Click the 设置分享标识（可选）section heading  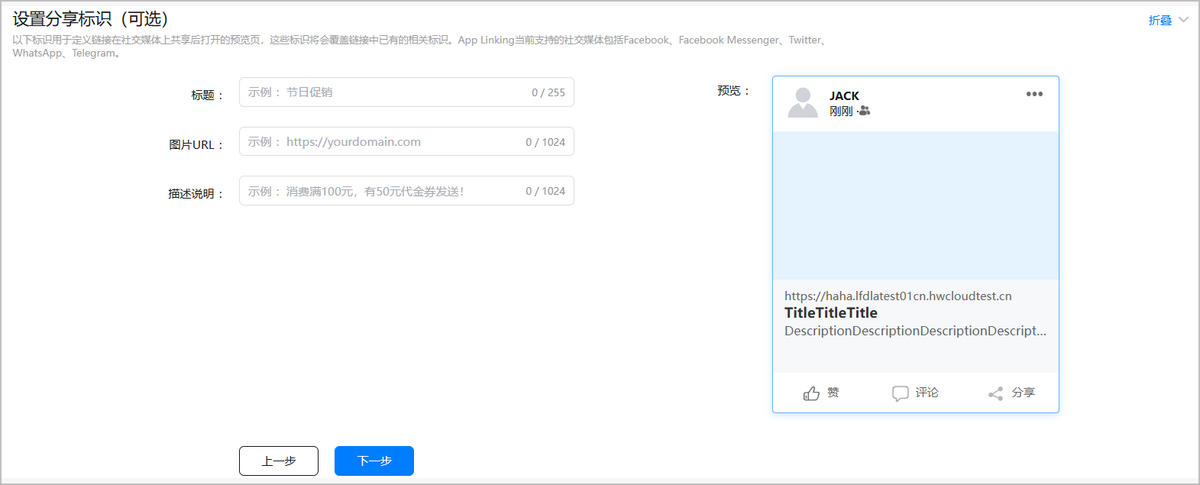coord(90,19)
